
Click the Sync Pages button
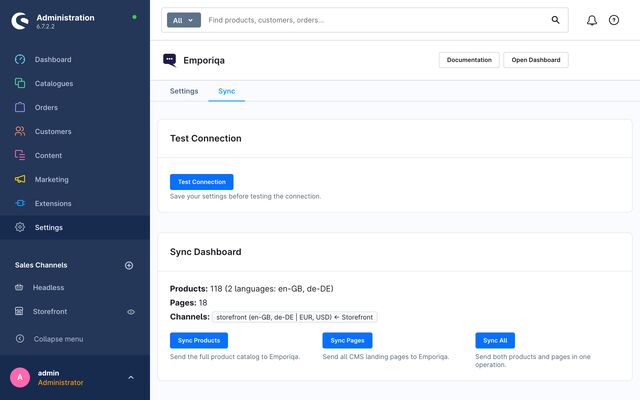347,340
